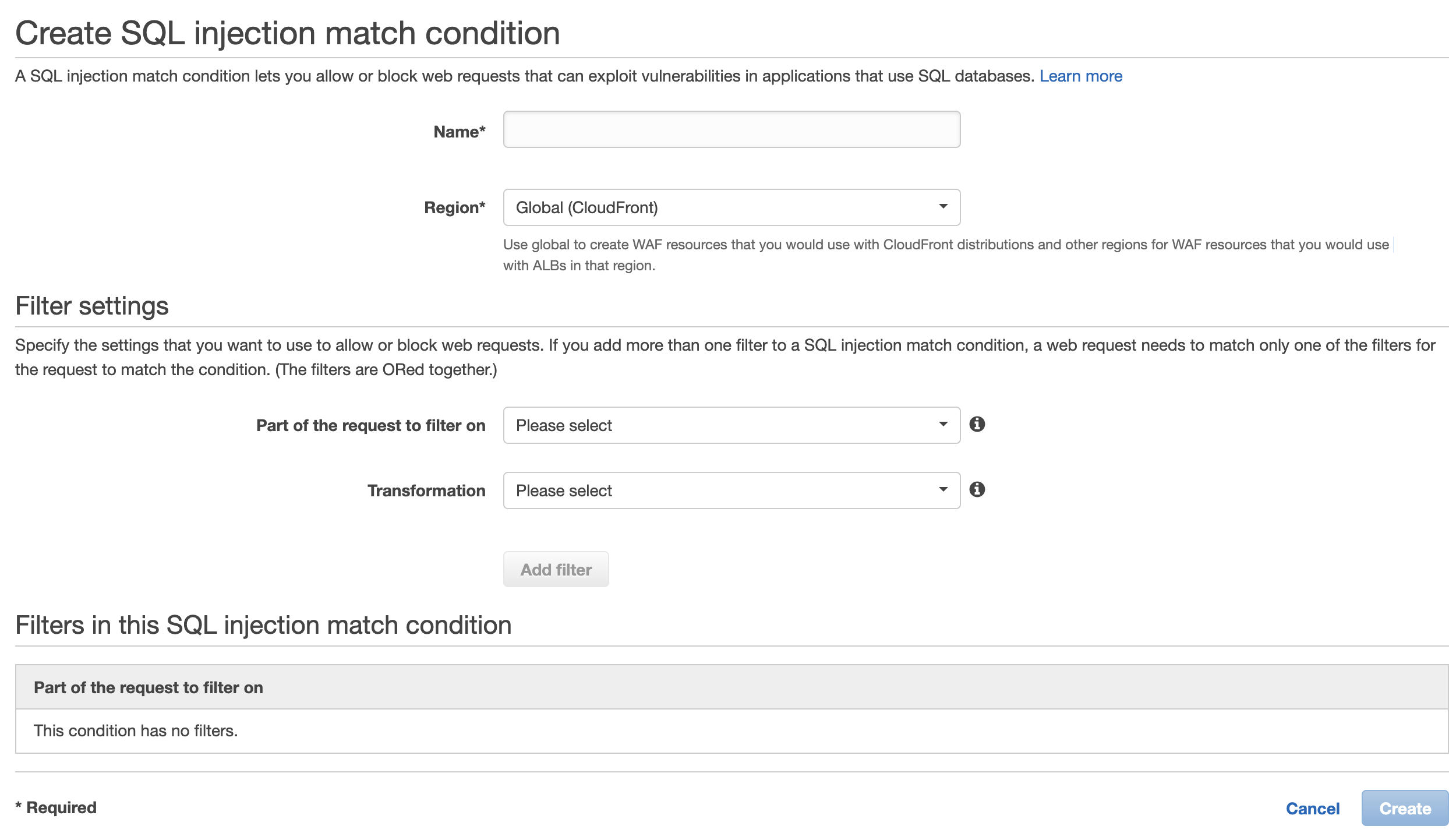
Task: Expand the Transformation Please select box
Action: (x=731, y=490)
